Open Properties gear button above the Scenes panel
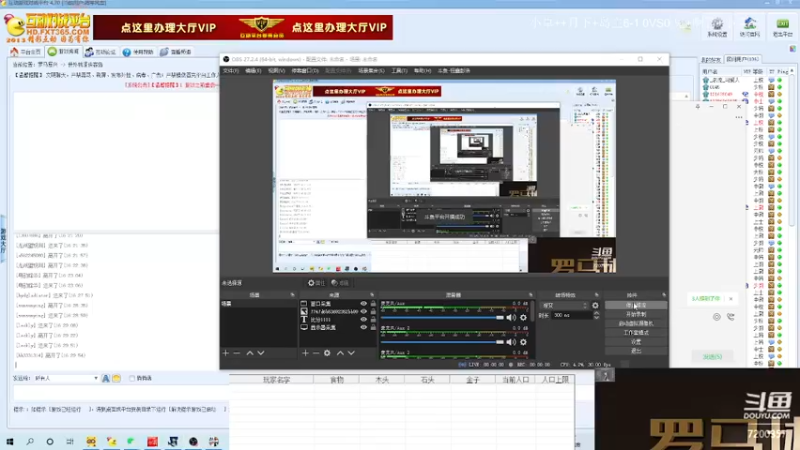Screen dimensions: 800x450 point(316,283)
